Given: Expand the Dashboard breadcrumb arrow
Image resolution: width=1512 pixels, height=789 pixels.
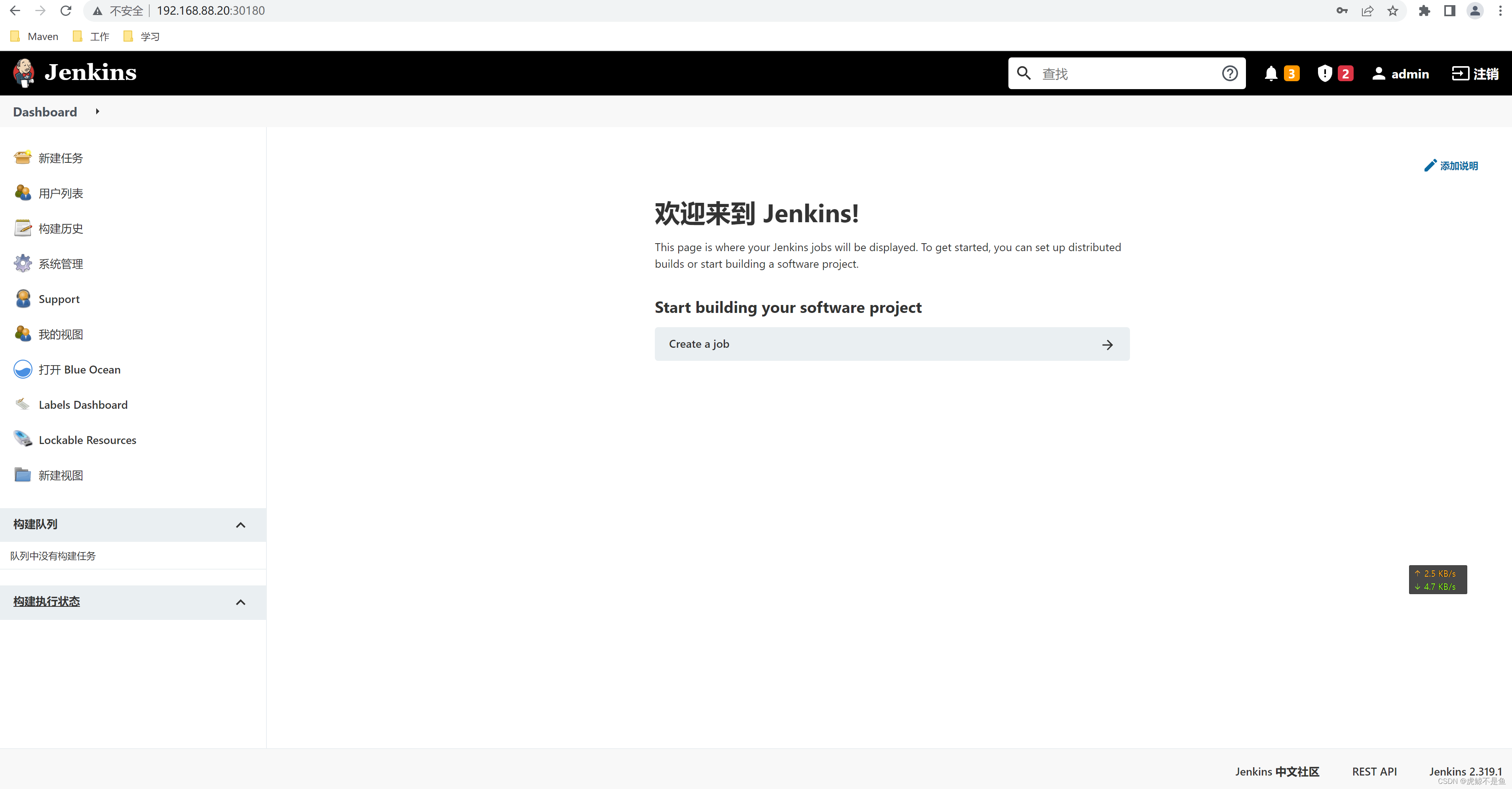Looking at the screenshot, I should click(x=97, y=112).
